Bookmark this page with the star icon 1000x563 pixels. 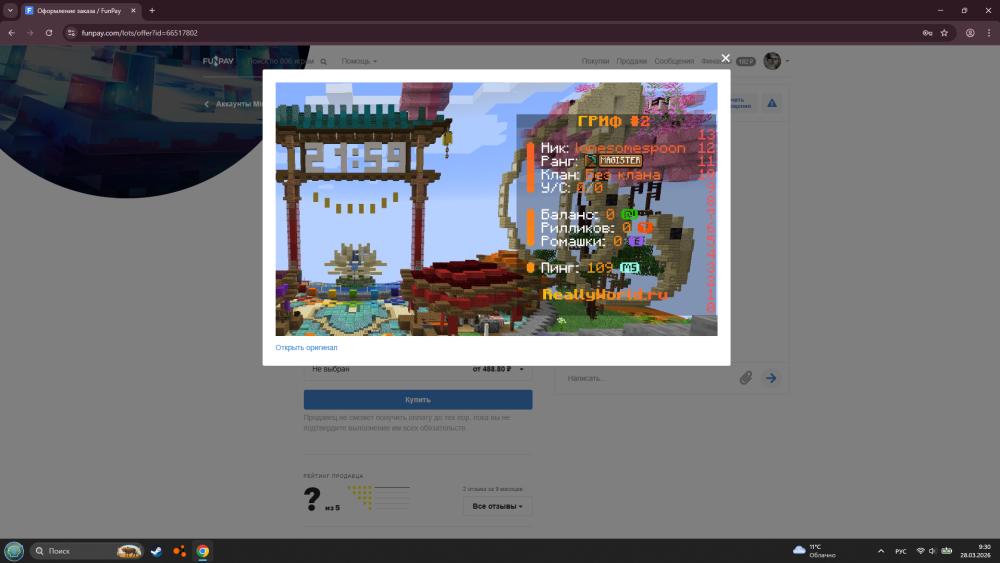pos(945,33)
